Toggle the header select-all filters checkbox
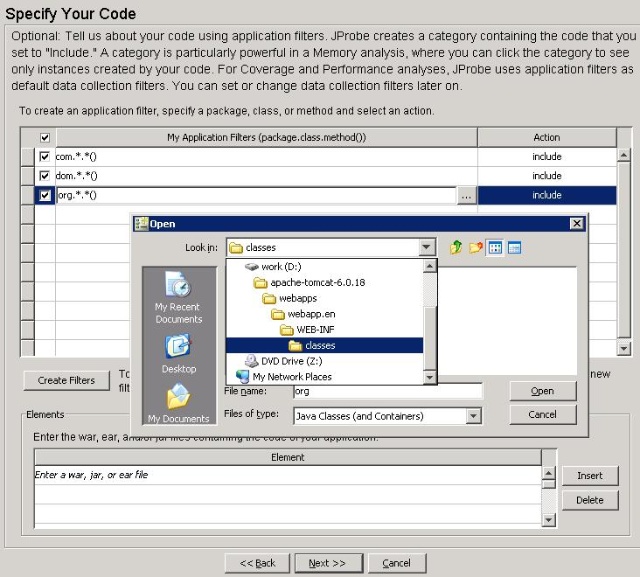This screenshot has width=640, height=577. tap(44, 138)
